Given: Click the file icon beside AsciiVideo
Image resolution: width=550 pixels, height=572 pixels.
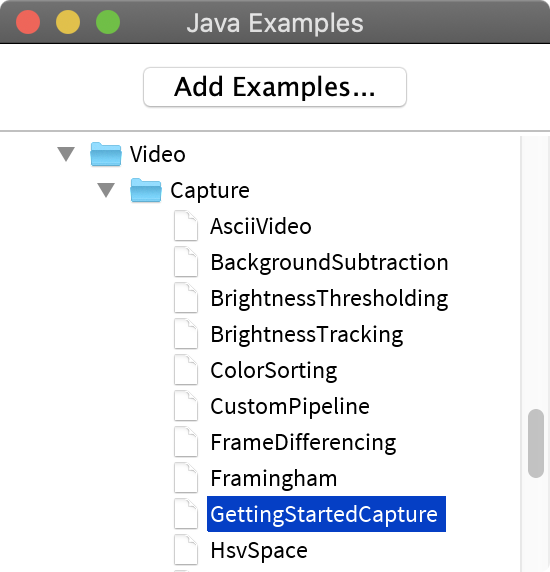Looking at the screenshot, I should [x=186, y=226].
